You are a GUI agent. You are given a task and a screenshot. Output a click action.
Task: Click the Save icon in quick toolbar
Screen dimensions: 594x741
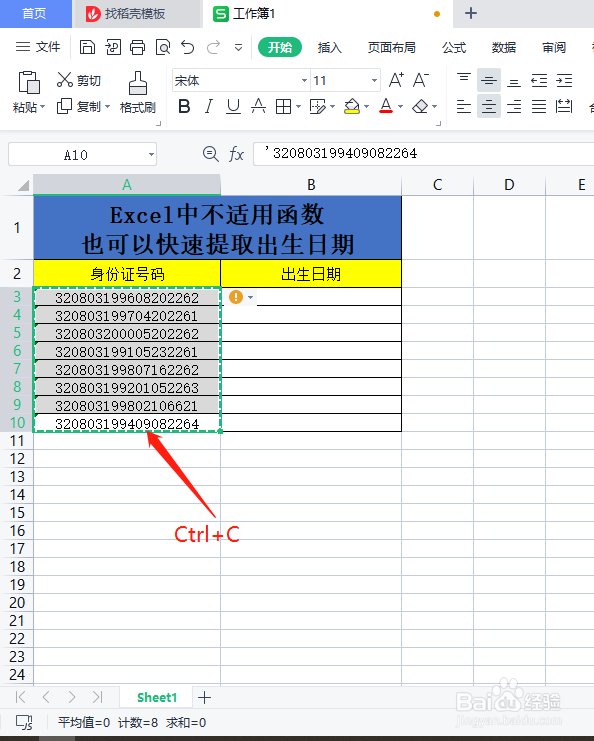click(87, 47)
